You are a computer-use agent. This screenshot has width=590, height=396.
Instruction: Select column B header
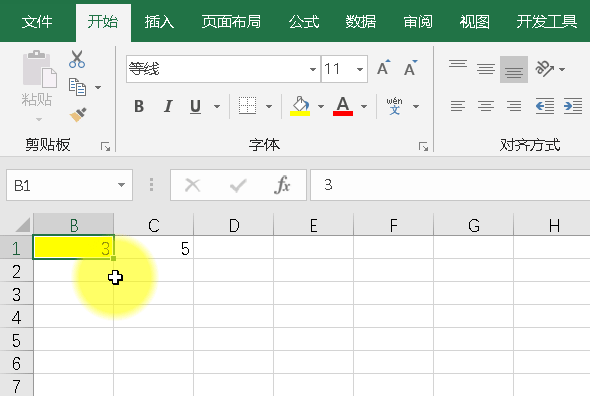click(74, 225)
